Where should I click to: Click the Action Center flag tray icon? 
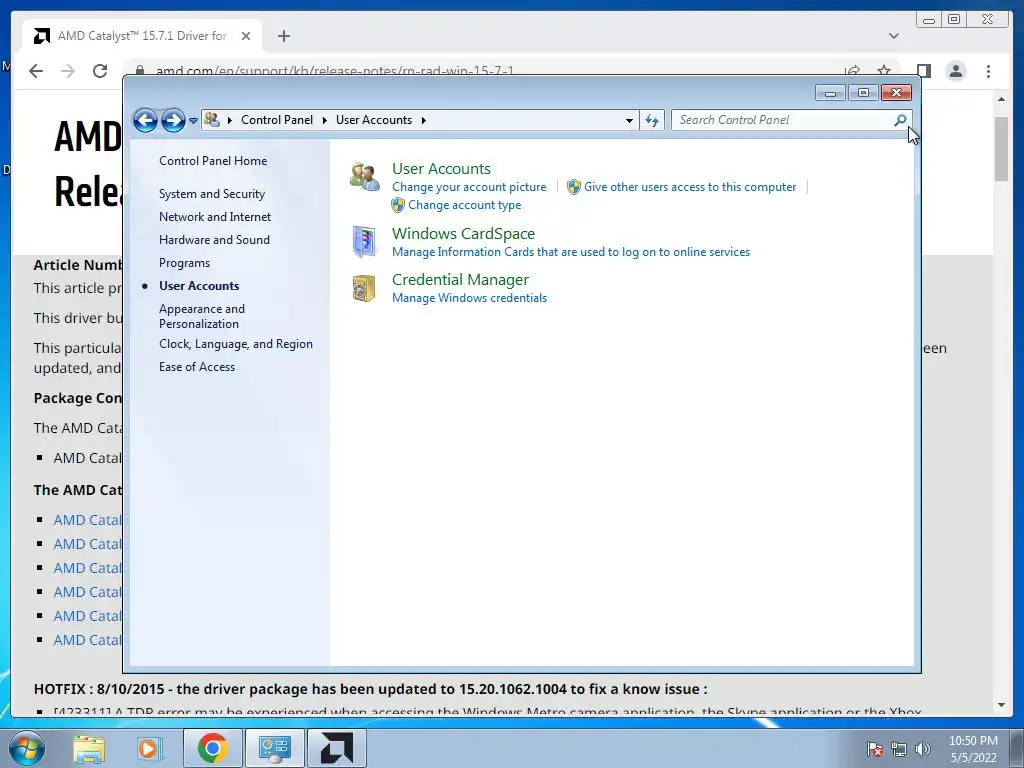875,749
